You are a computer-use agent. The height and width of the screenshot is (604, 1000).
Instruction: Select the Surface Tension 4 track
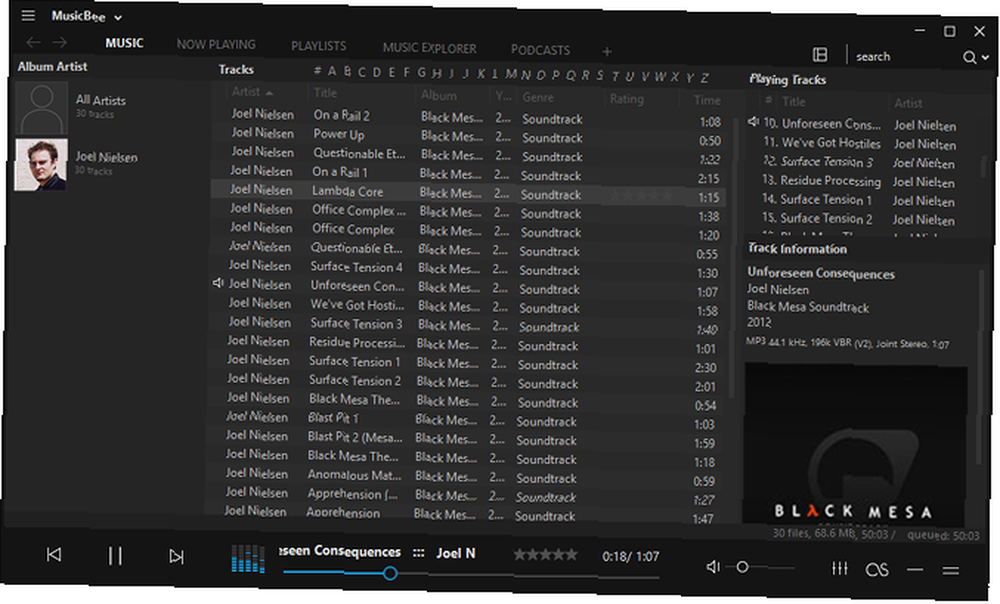click(468, 269)
